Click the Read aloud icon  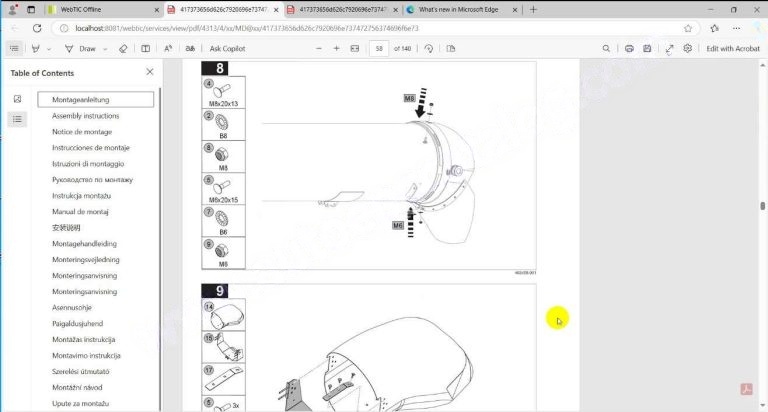167,48
